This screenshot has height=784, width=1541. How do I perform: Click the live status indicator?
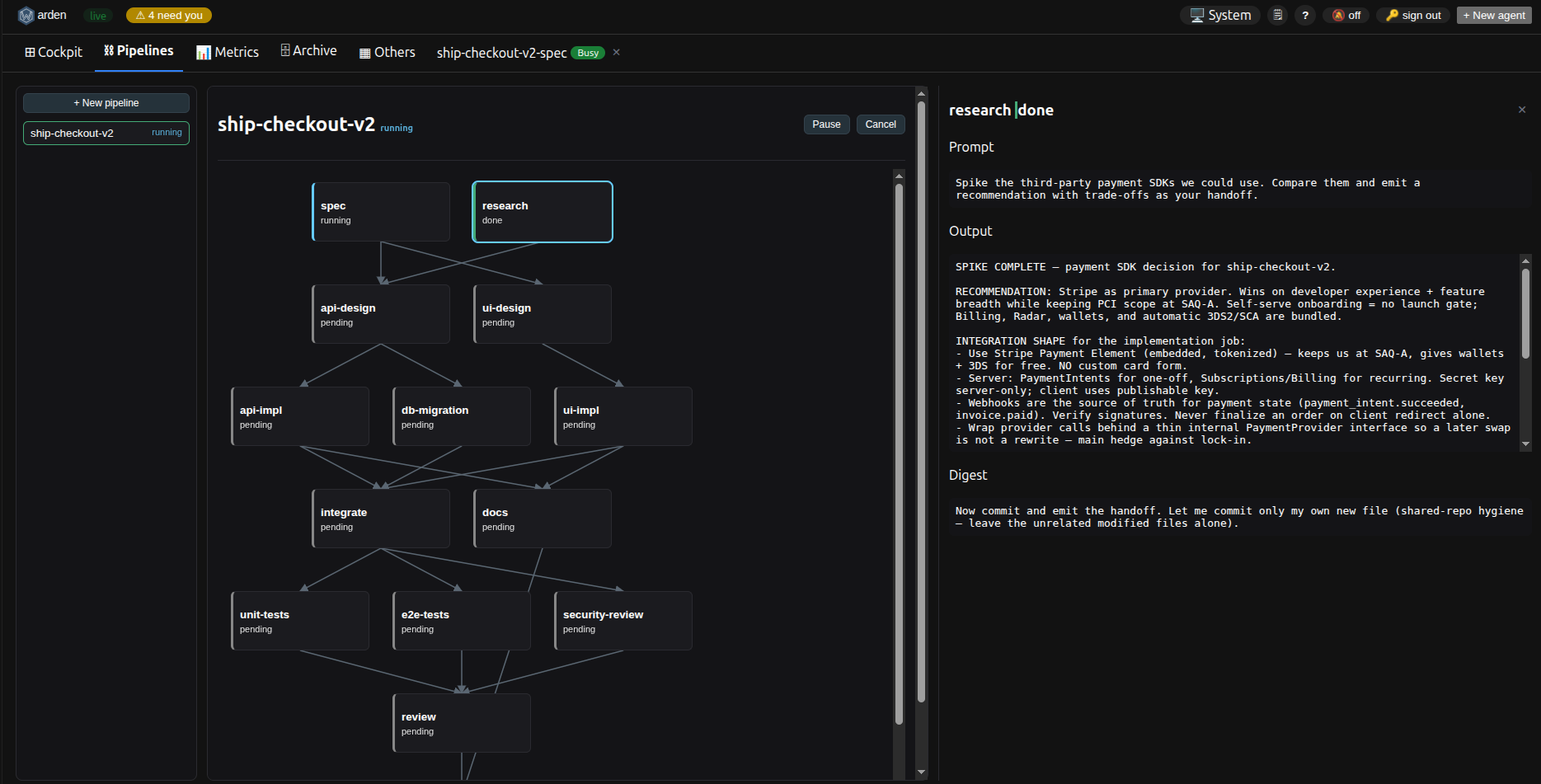[x=98, y=16]
